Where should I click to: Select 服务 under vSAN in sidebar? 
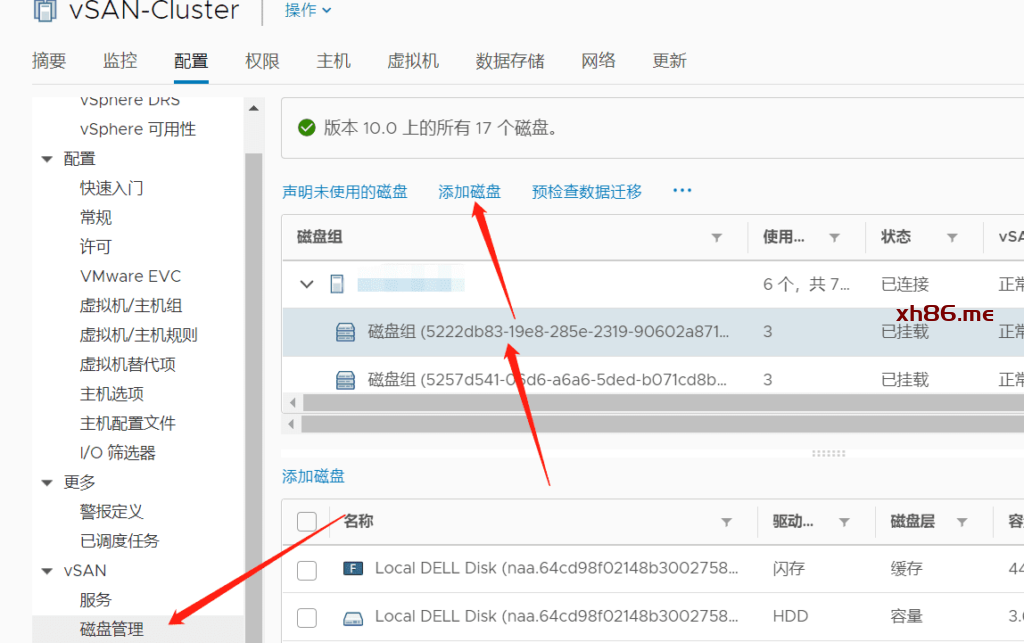click(96, 600)
